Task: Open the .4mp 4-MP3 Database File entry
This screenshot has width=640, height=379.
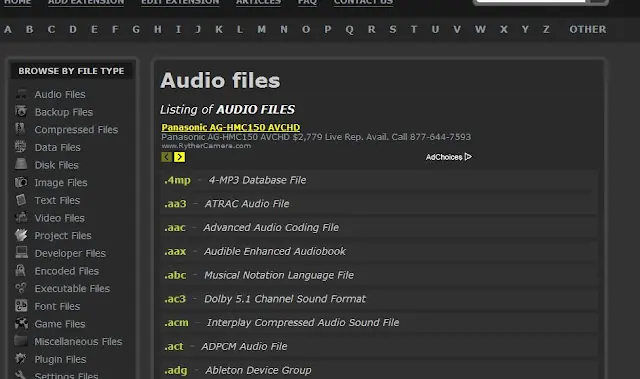Action: tap(379, 180)
